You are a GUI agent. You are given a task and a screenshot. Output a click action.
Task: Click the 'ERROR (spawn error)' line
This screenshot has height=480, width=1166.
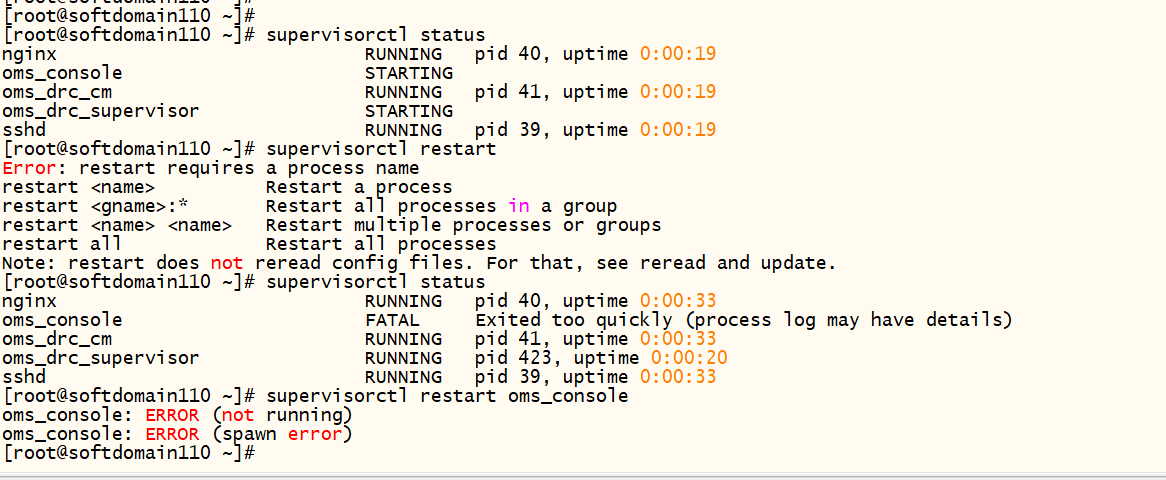[x=176, y=434]
